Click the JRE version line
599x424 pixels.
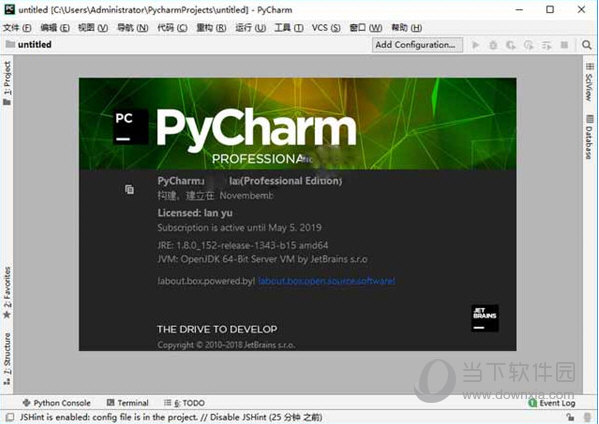pos(243,245)
